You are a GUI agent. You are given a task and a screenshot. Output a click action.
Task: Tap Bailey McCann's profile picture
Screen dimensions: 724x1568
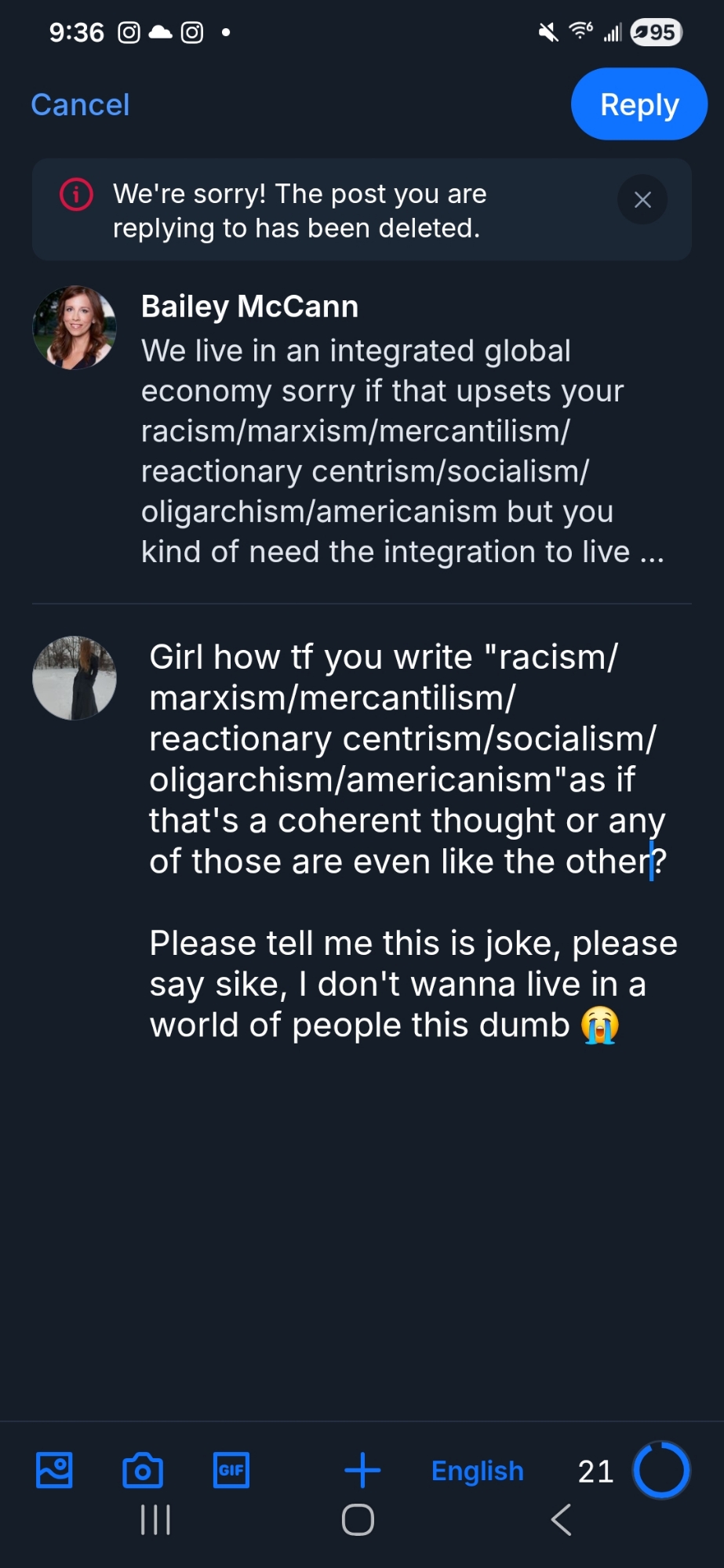tap(75, 328)
